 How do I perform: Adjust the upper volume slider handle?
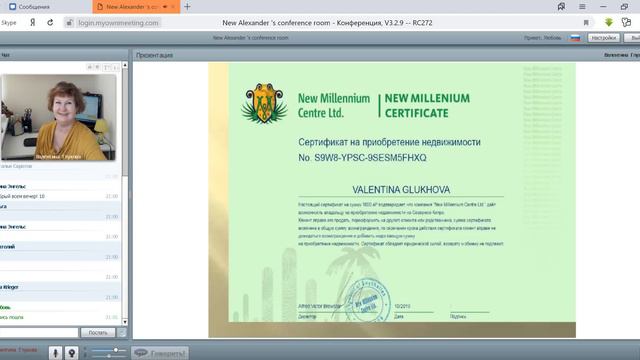point(116,350)
